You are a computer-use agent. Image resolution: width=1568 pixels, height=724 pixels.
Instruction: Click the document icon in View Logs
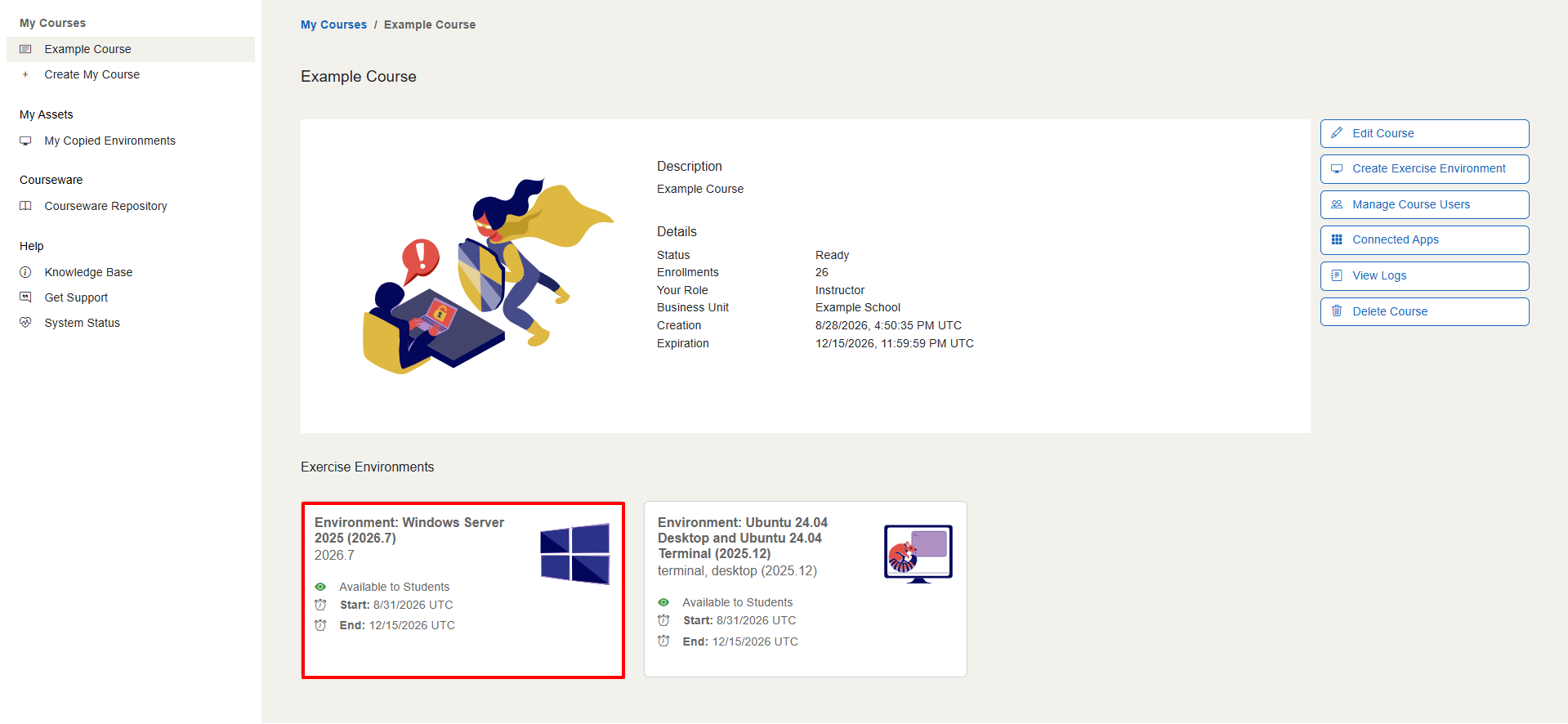coord(1337,275)
